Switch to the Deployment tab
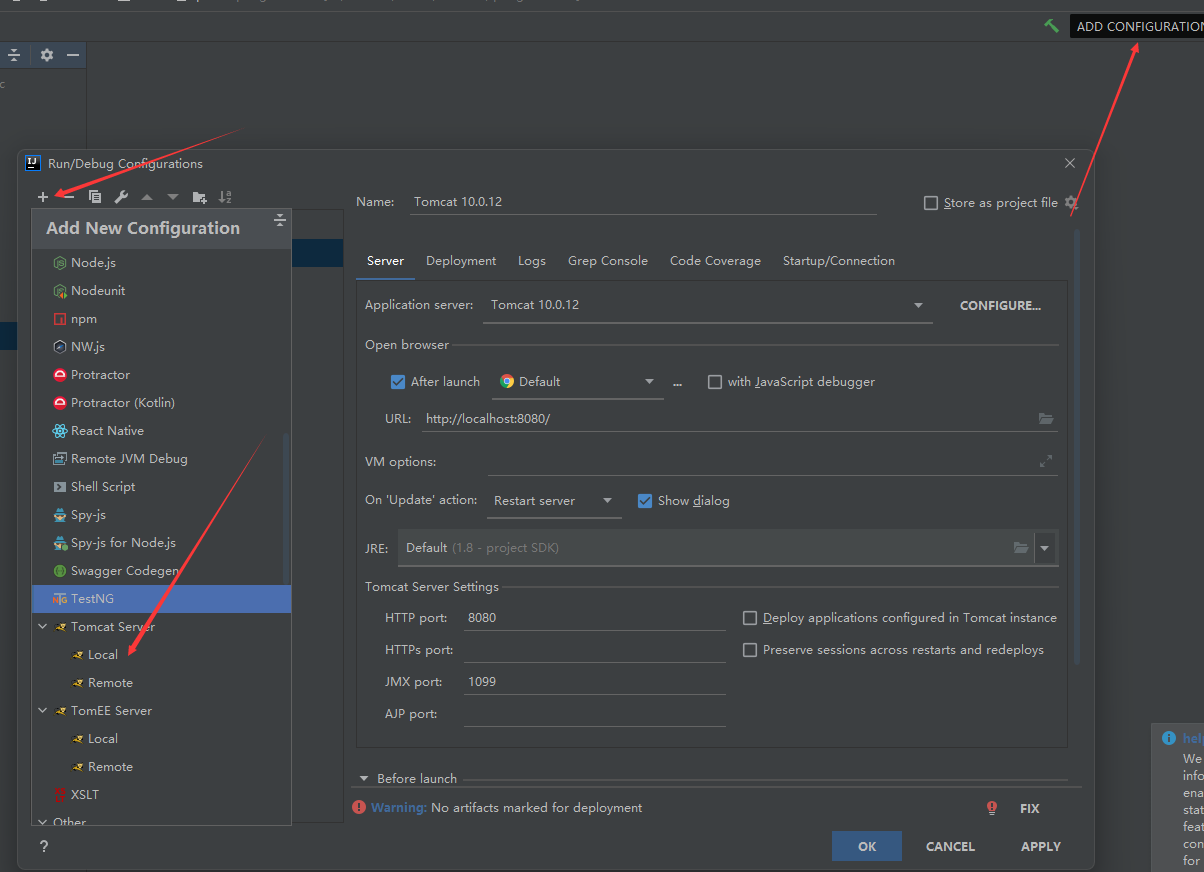 point(461,261)
